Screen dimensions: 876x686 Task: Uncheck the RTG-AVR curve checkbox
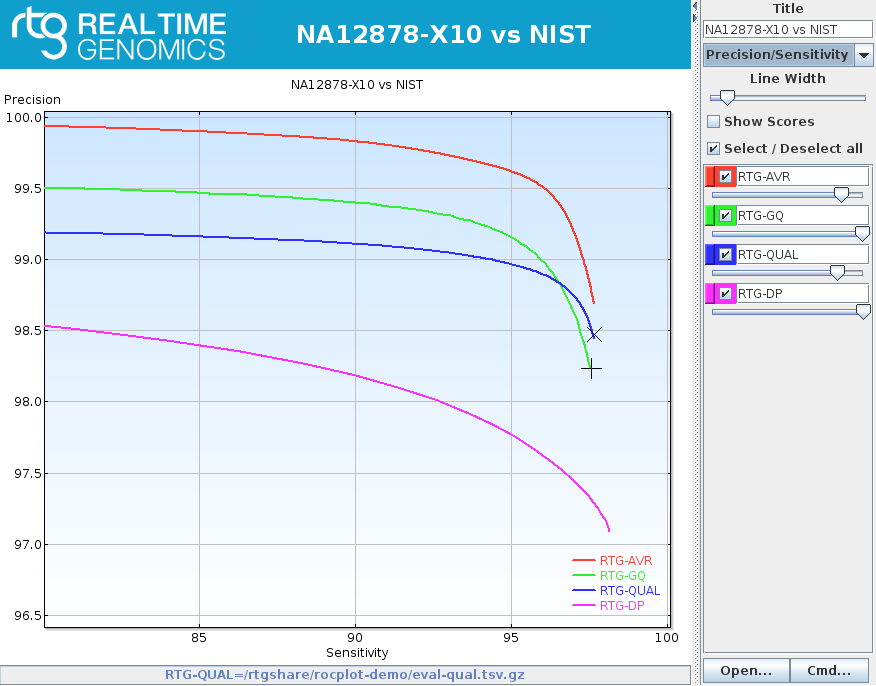(x=725, y=177)
